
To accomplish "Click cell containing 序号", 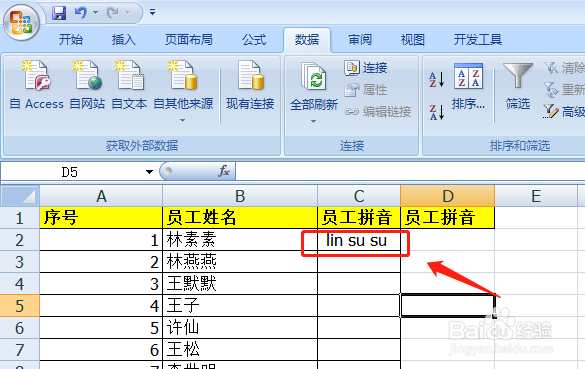I will click(x=101, y=218).
